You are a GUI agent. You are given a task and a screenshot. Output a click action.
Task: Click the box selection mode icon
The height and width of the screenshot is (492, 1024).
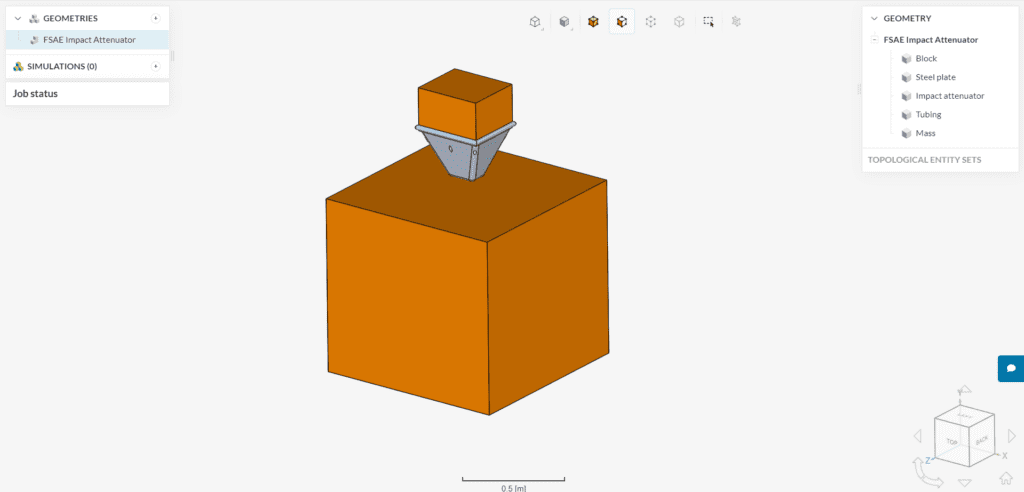pos(708,21)
